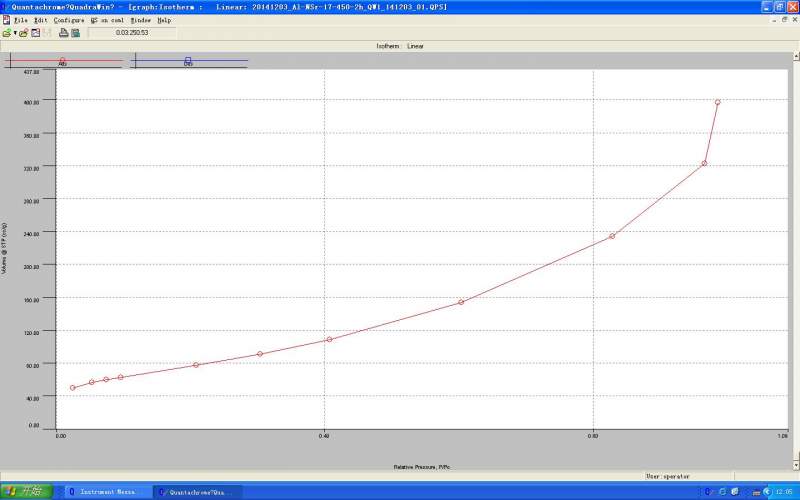
Task: Minimize the graph child window
Action: pyautogui.click(x=775, y=20)
